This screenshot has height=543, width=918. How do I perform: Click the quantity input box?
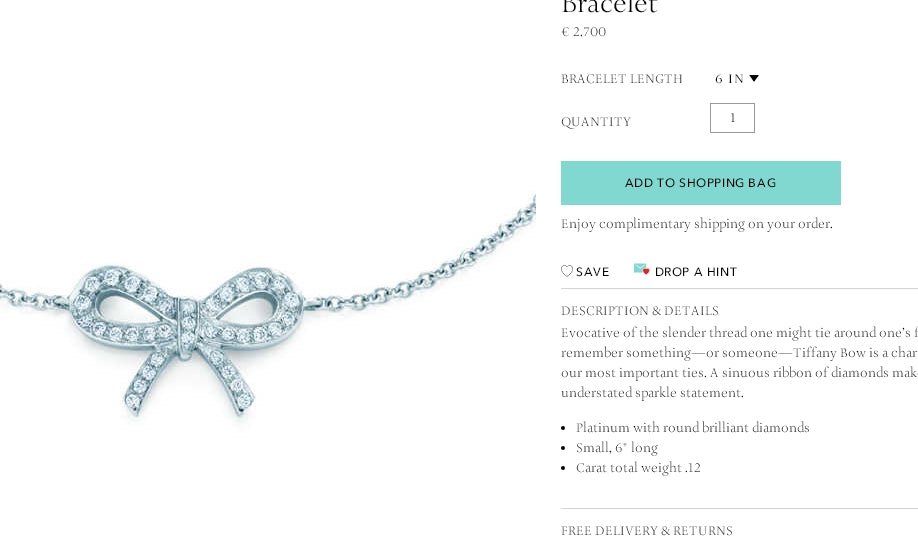tap(732, 118)
